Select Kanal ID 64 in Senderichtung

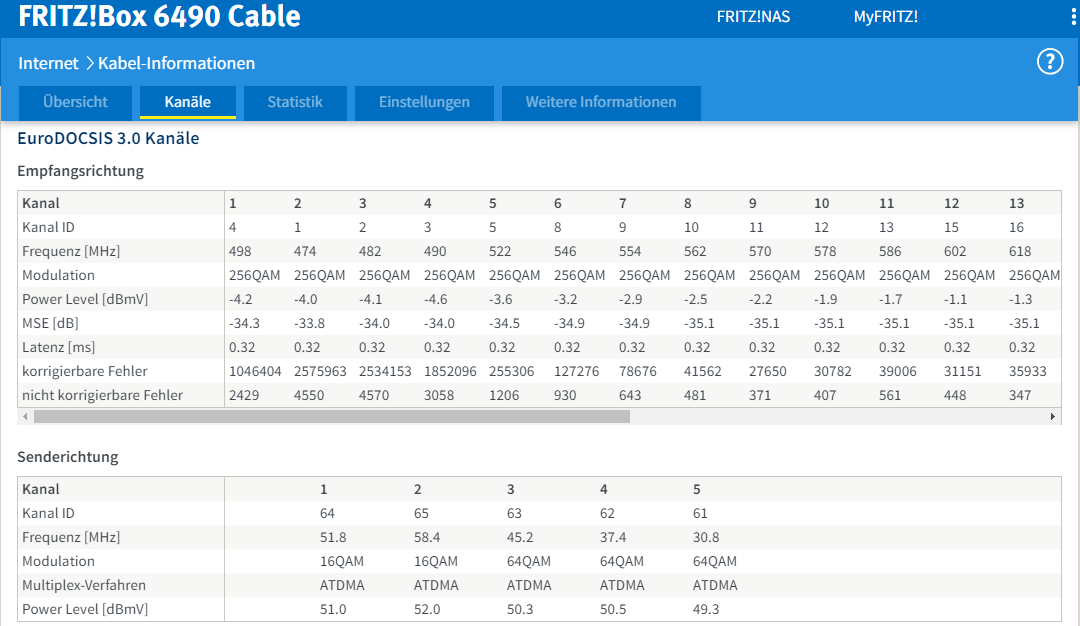click(327, 513)
